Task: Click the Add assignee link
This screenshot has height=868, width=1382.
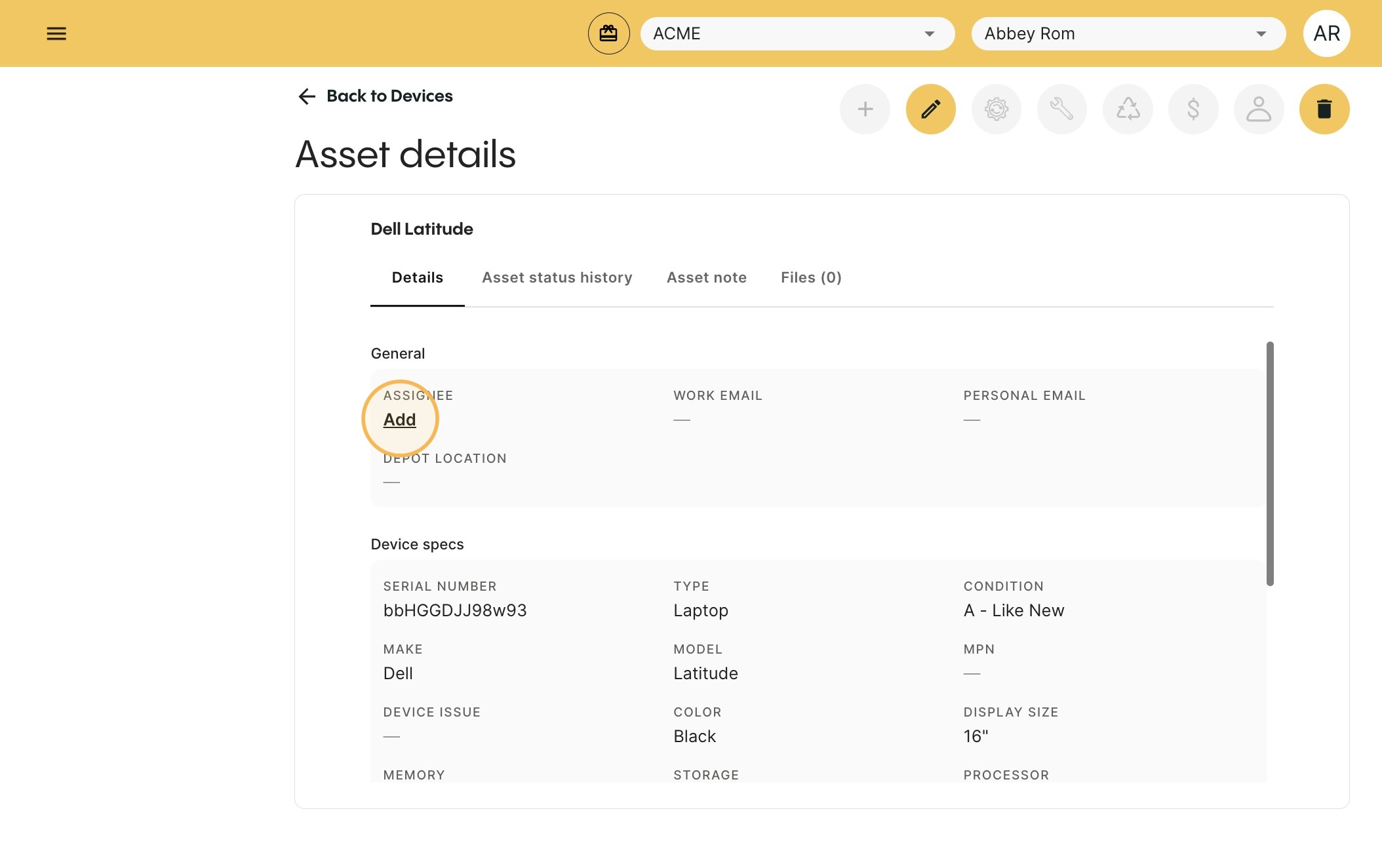Action: coord(399,420)
